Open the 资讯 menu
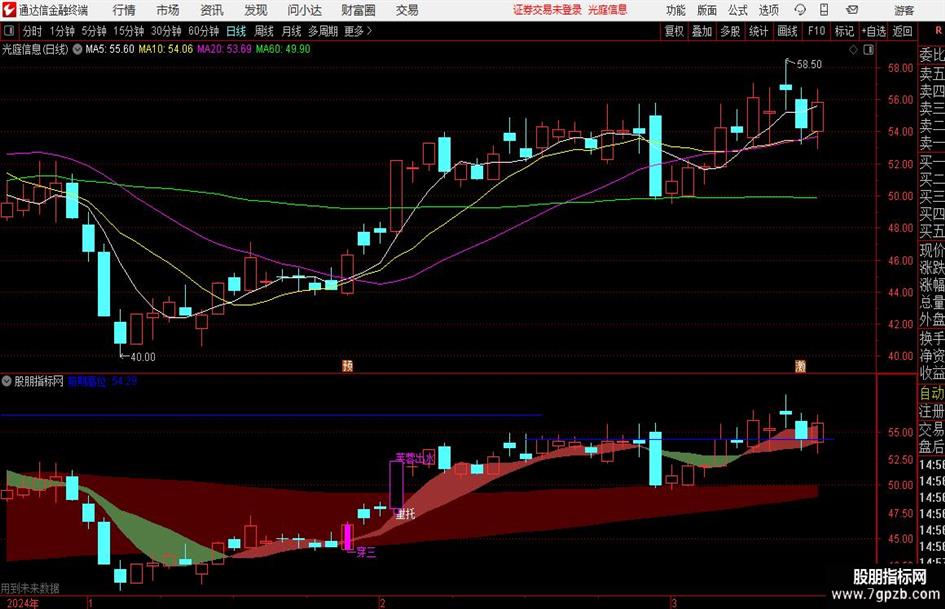The image size is (945, 609). pos(212,10)
